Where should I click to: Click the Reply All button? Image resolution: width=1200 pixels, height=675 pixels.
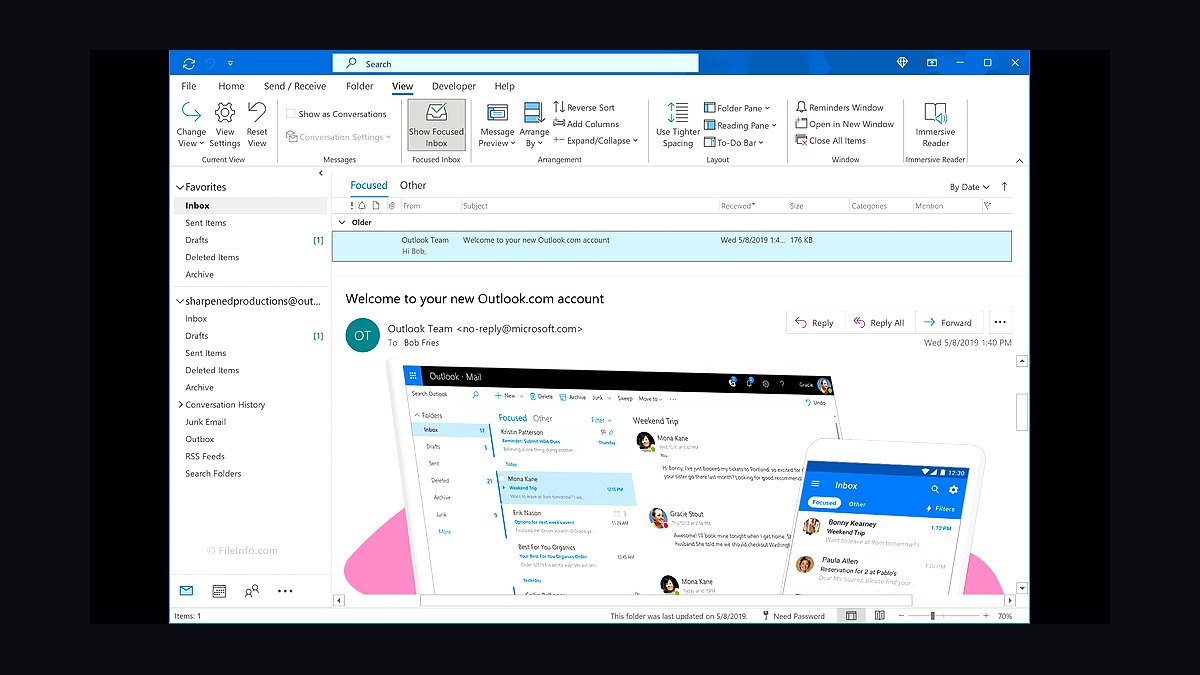tap(878, 322)
